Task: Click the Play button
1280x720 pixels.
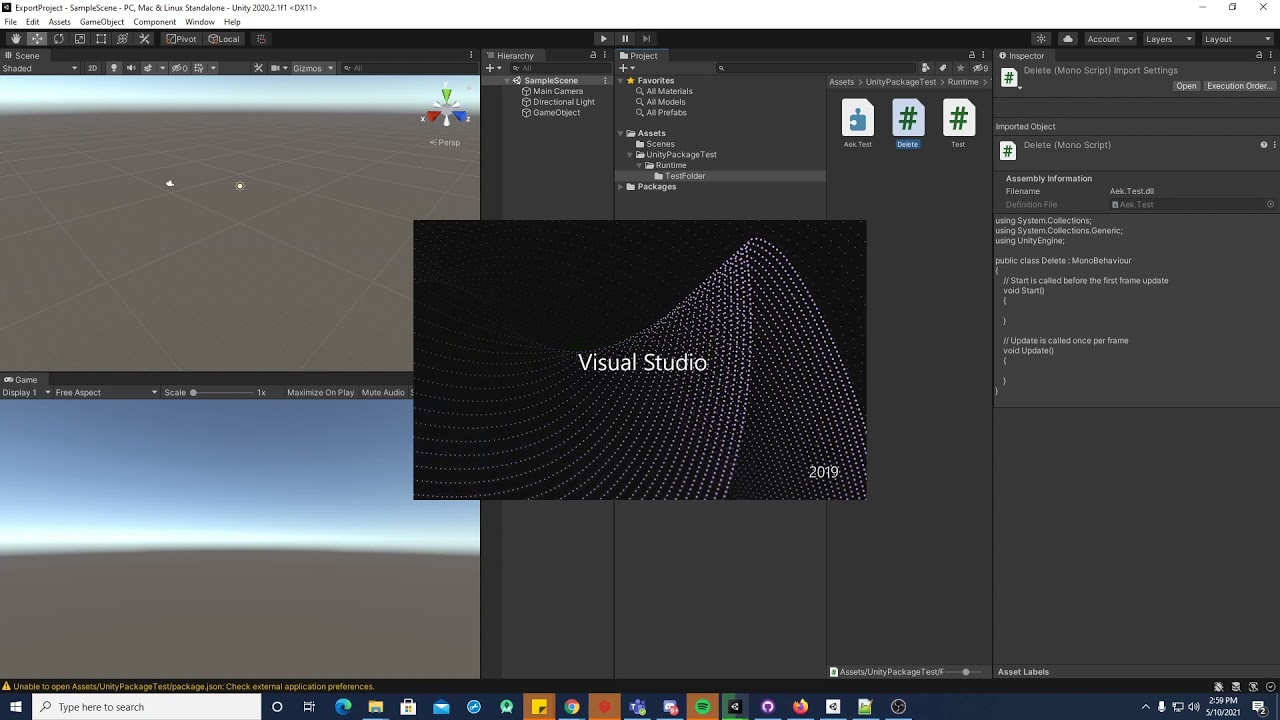Action: coord(603,39)
